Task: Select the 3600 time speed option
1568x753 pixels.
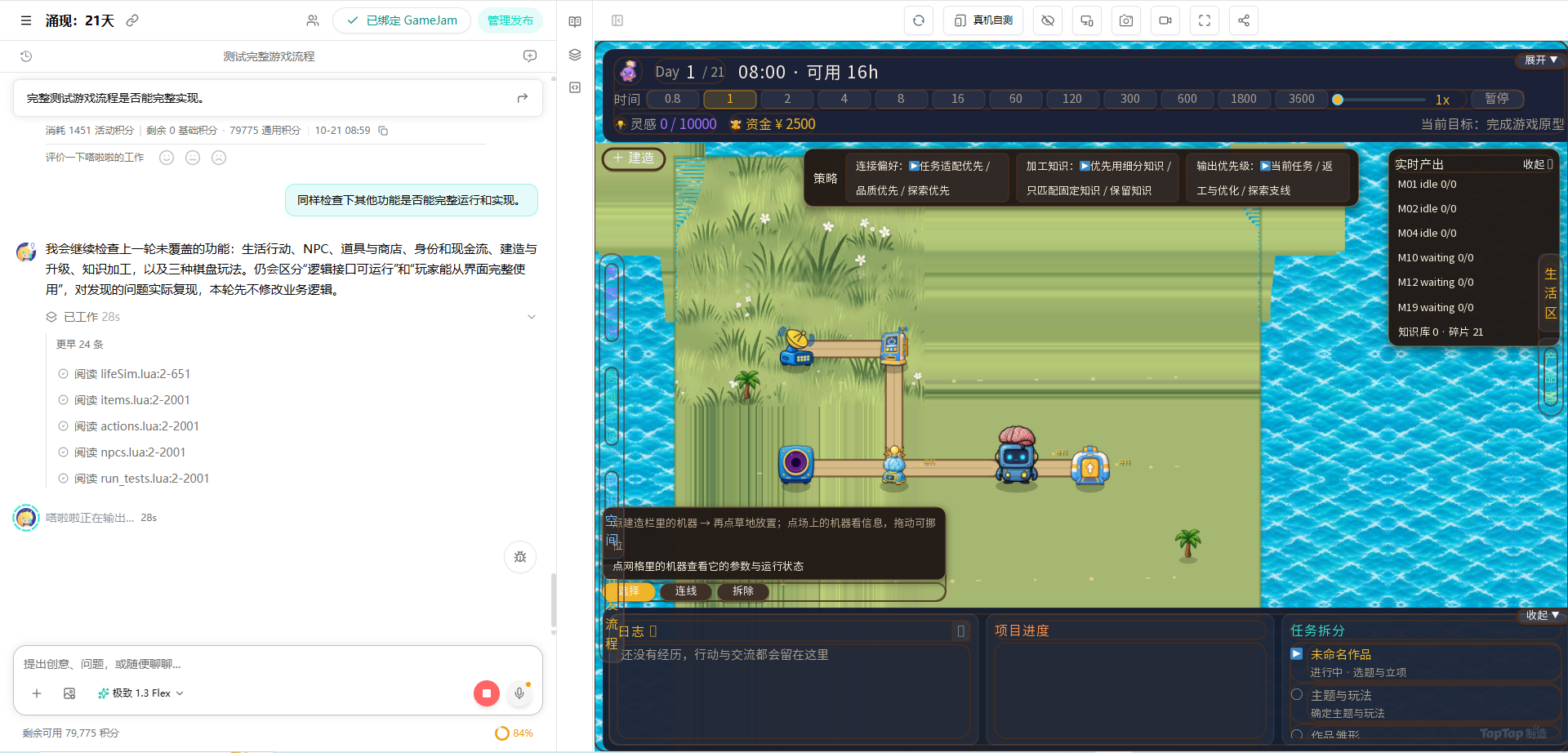Action: click(x=1302, y=99)
